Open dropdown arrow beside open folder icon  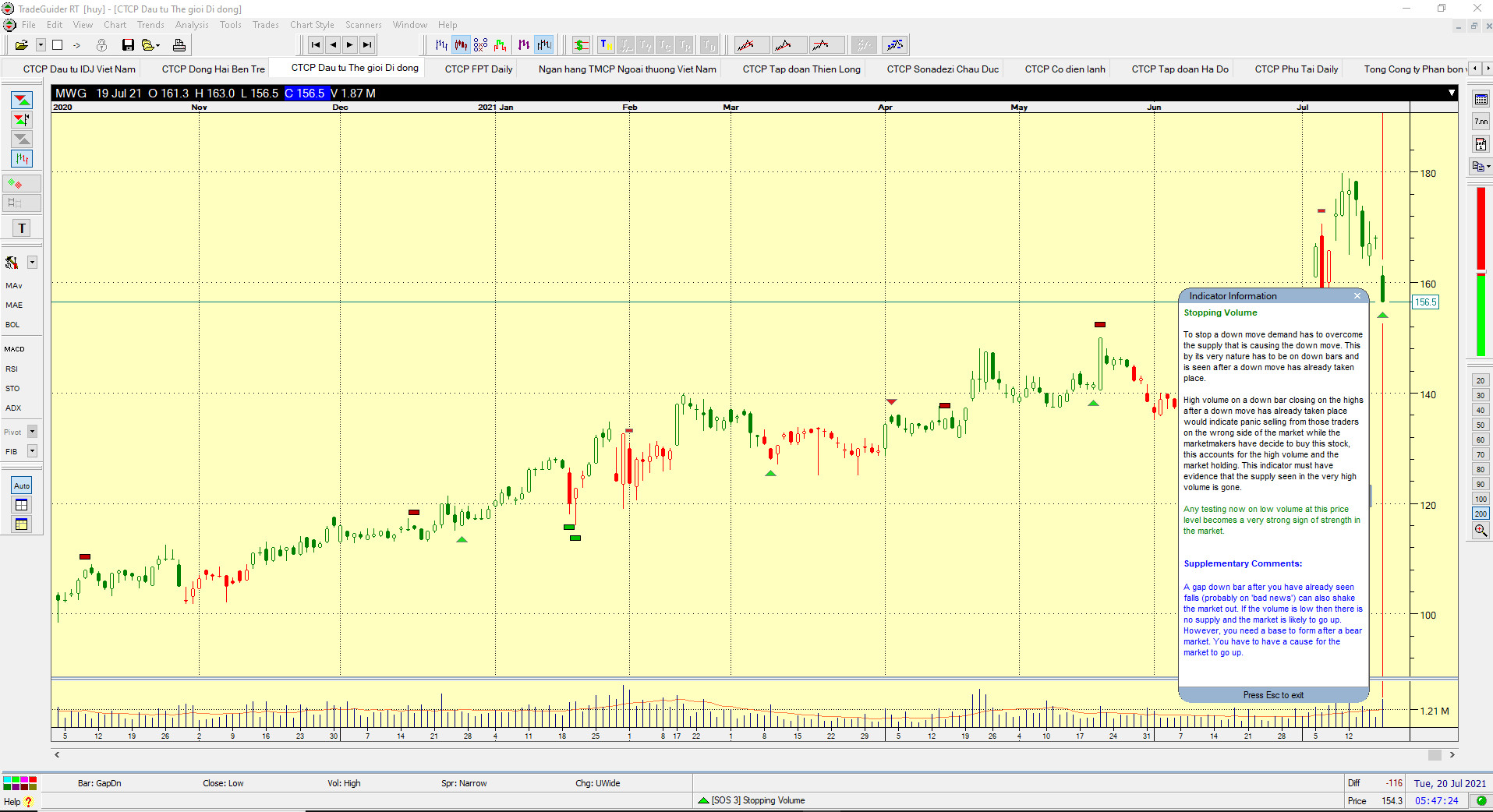click(41, 45)
